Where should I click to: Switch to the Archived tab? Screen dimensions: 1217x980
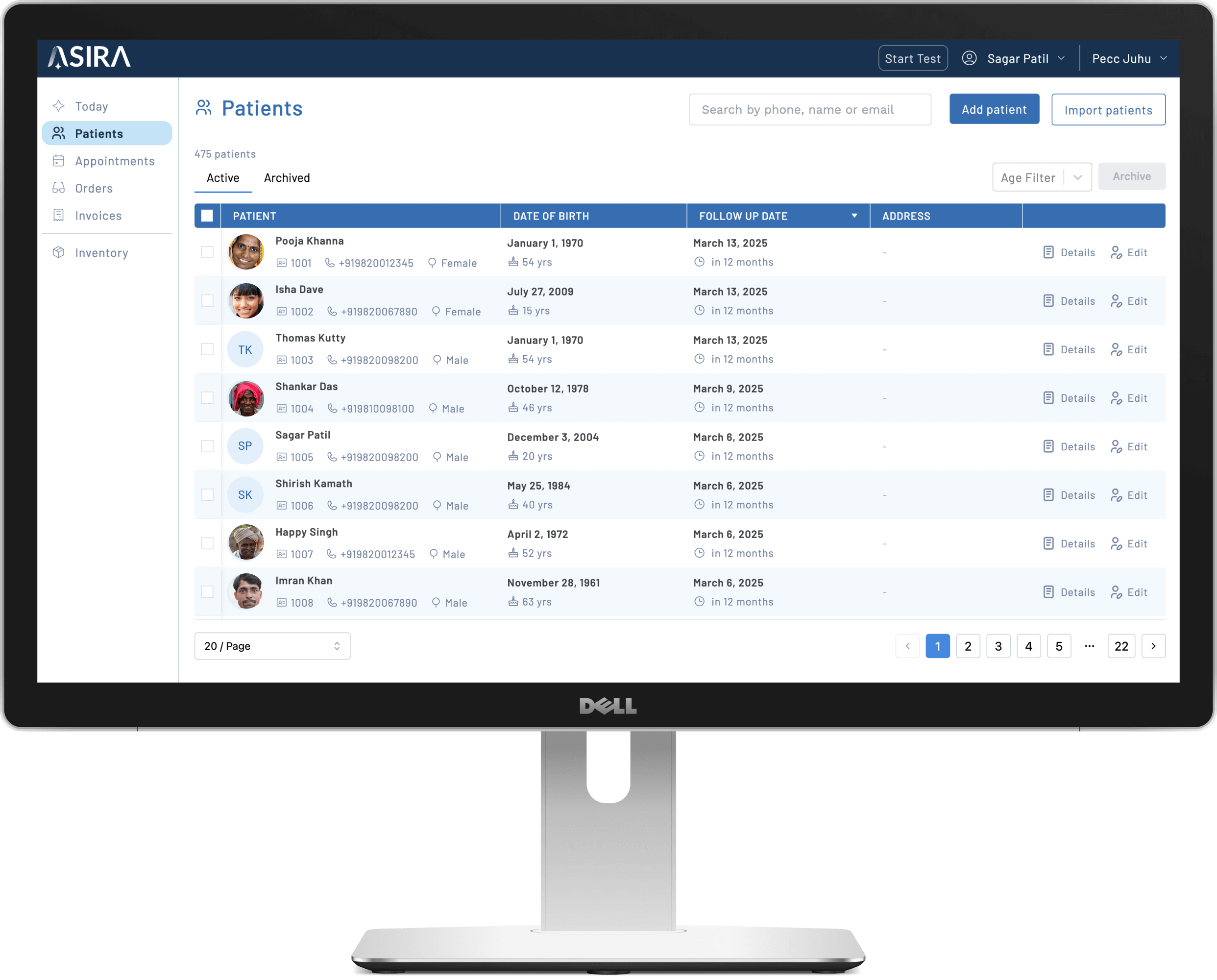point(286,177)
